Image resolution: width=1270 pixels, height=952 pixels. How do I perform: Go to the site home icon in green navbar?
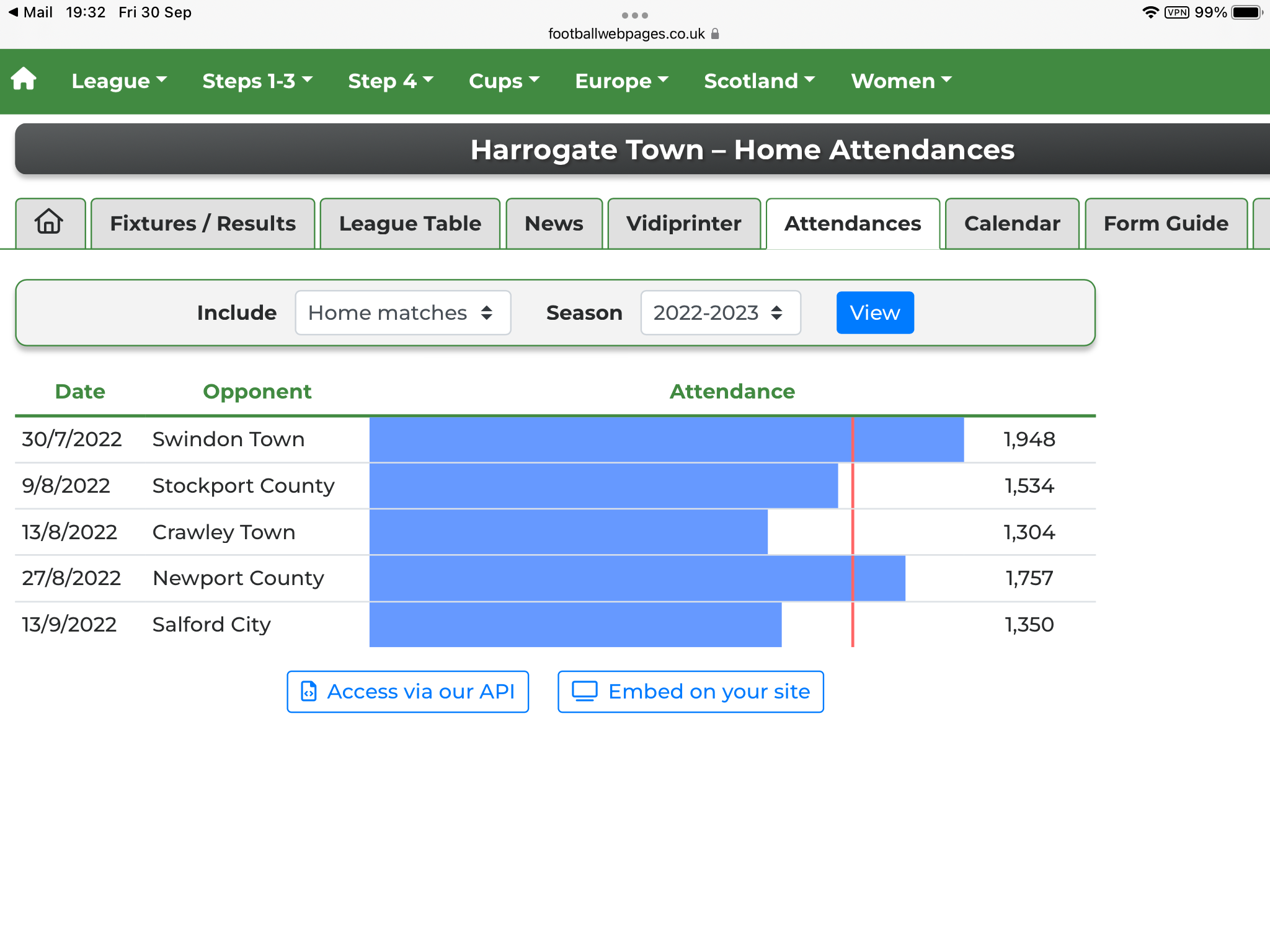click(x=24, y=80)
